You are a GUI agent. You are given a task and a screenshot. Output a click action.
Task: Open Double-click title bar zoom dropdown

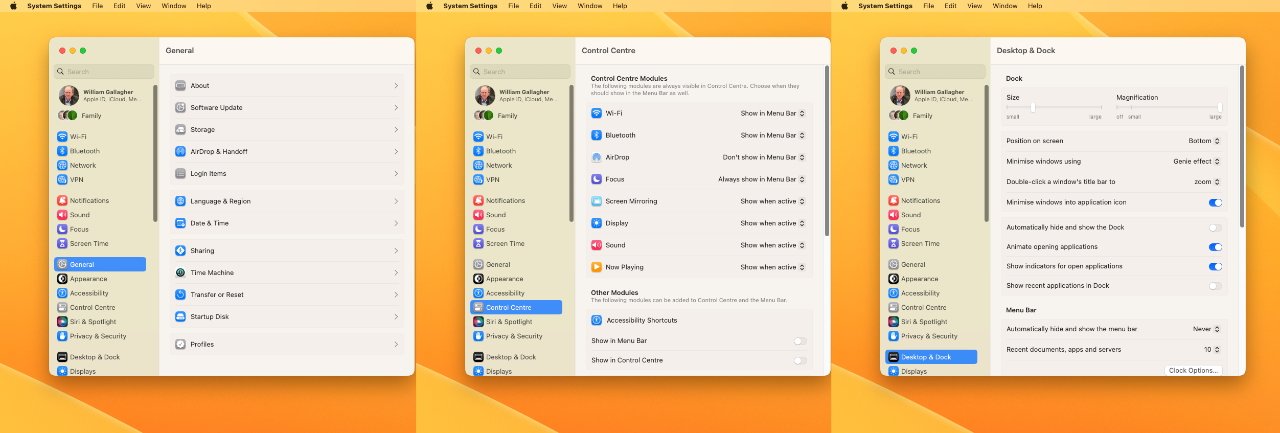tap(1207, 182)
